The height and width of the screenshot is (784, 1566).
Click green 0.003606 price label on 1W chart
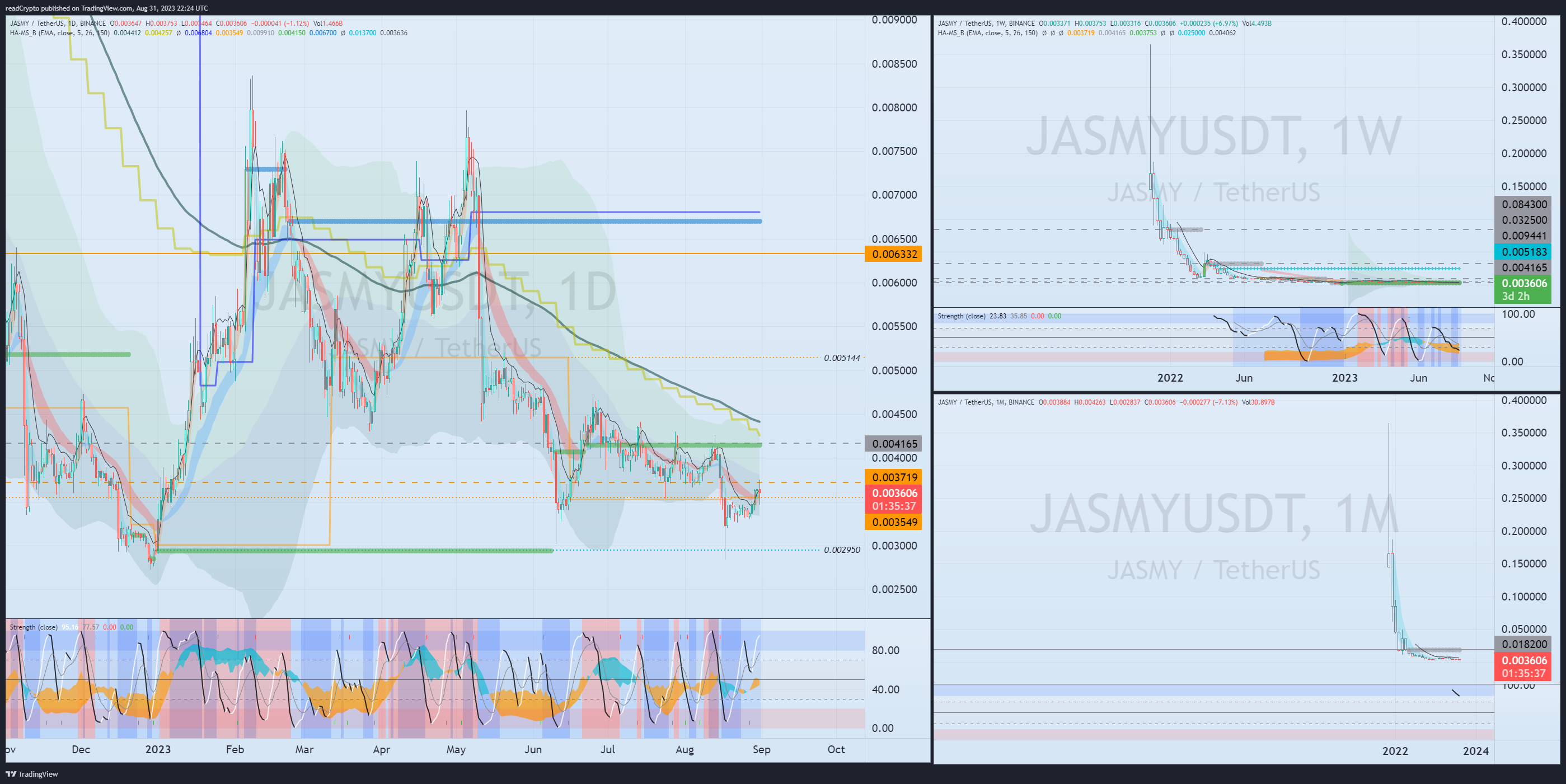1524,283
